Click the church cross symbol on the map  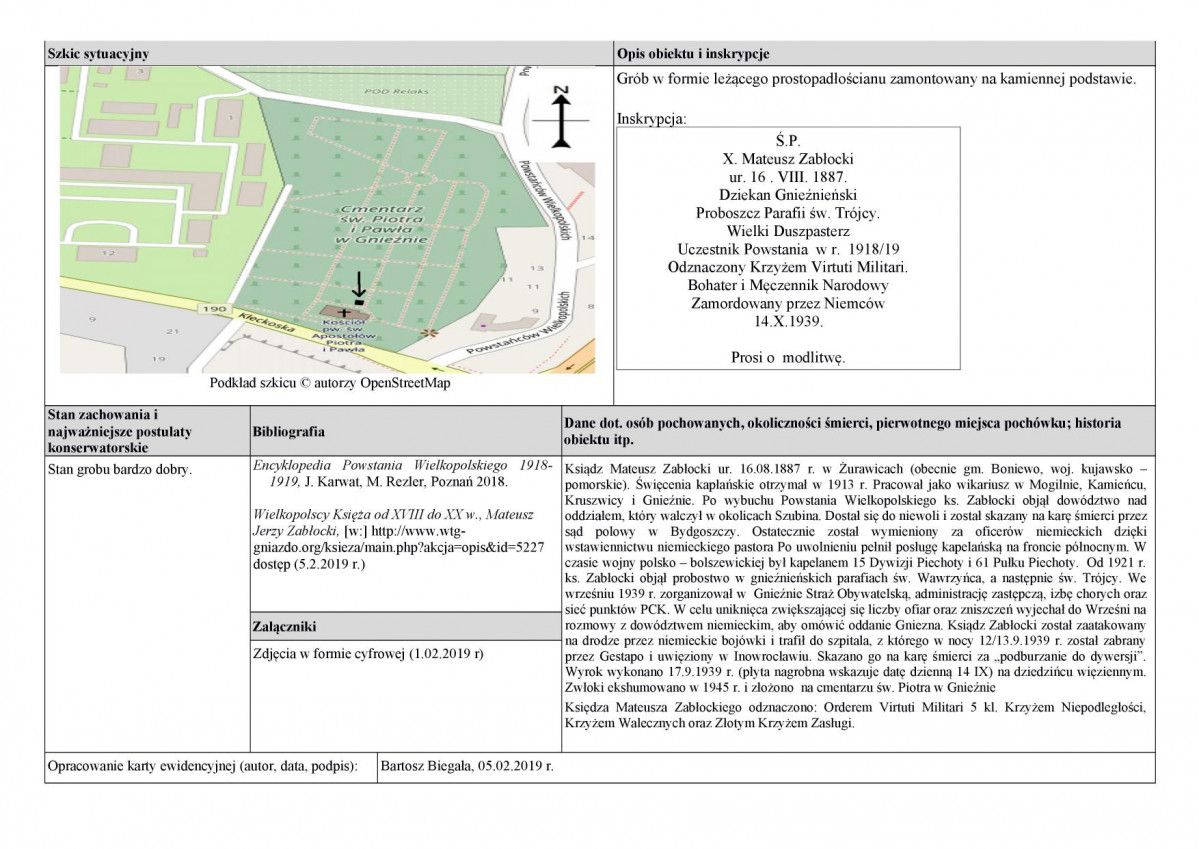click(345, 313)
